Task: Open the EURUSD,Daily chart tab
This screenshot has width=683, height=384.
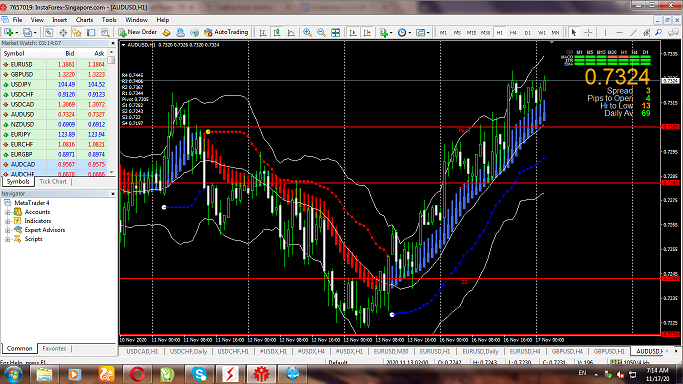Action: pyautogui.click(x=480, y=351)
